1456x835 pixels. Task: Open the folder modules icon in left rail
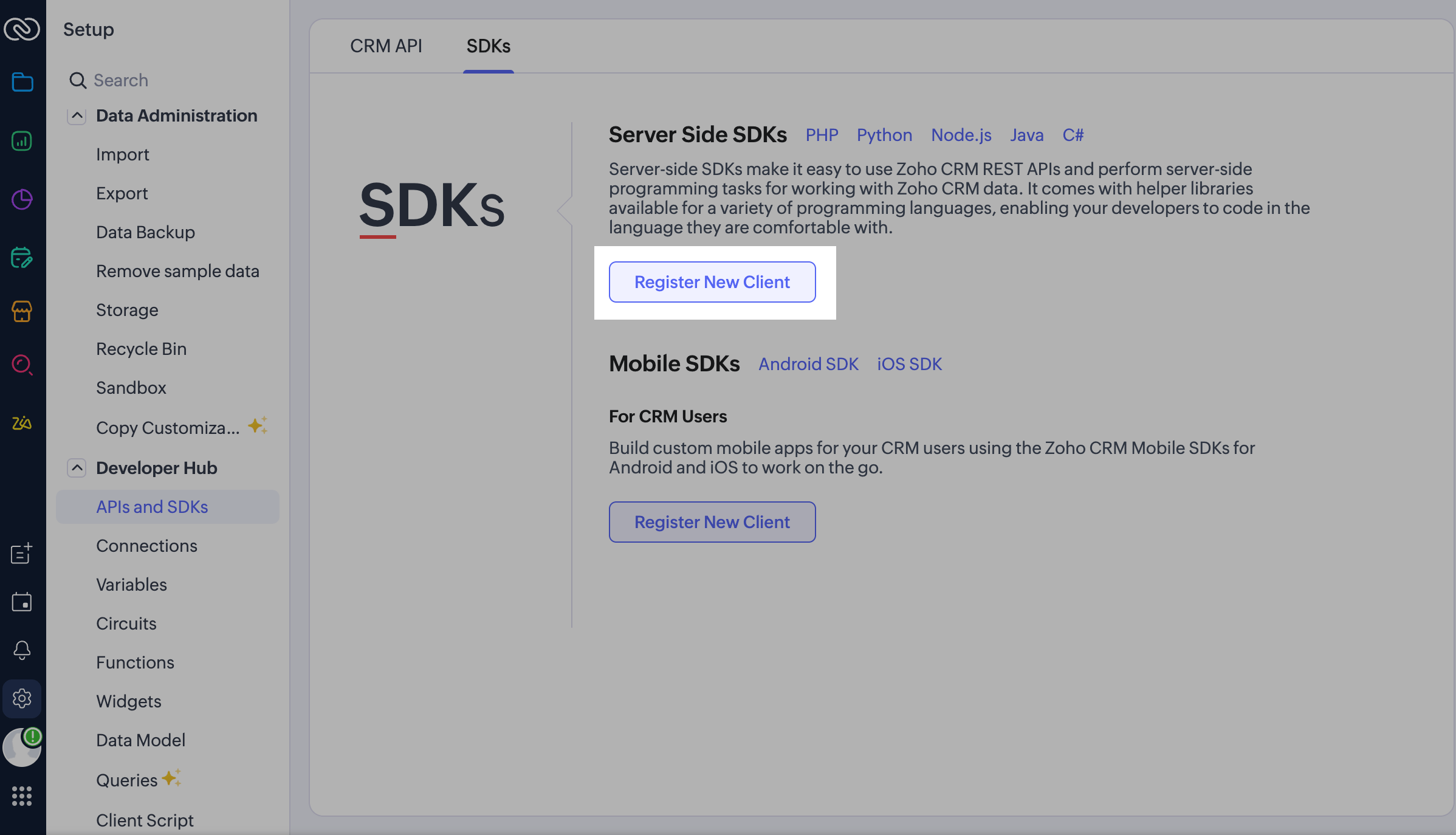[x=22, y=81]
